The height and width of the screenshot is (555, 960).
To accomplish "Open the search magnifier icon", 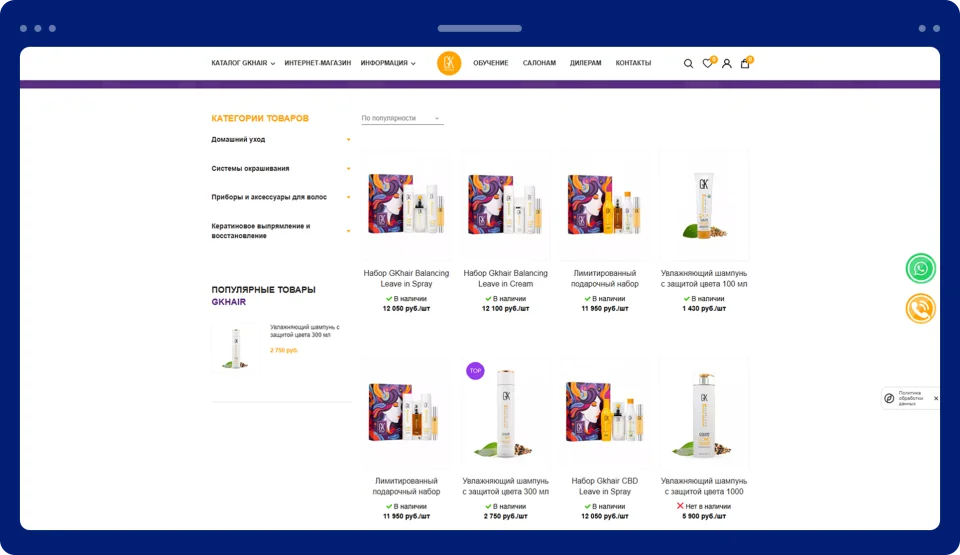I will coord(688,64).
